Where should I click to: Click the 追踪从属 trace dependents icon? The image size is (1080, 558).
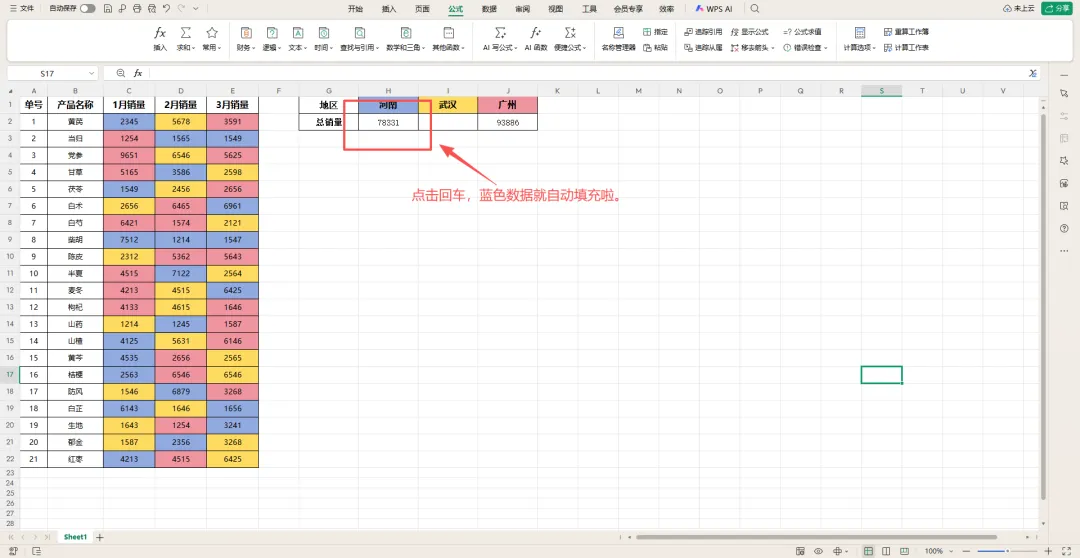click(689, 48)
